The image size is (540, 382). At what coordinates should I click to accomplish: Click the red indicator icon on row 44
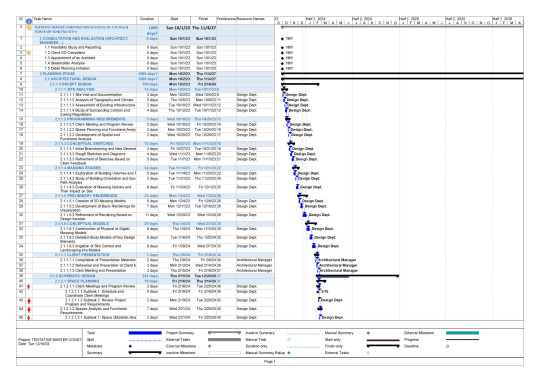pyautogui.click(x=29, y=310)
